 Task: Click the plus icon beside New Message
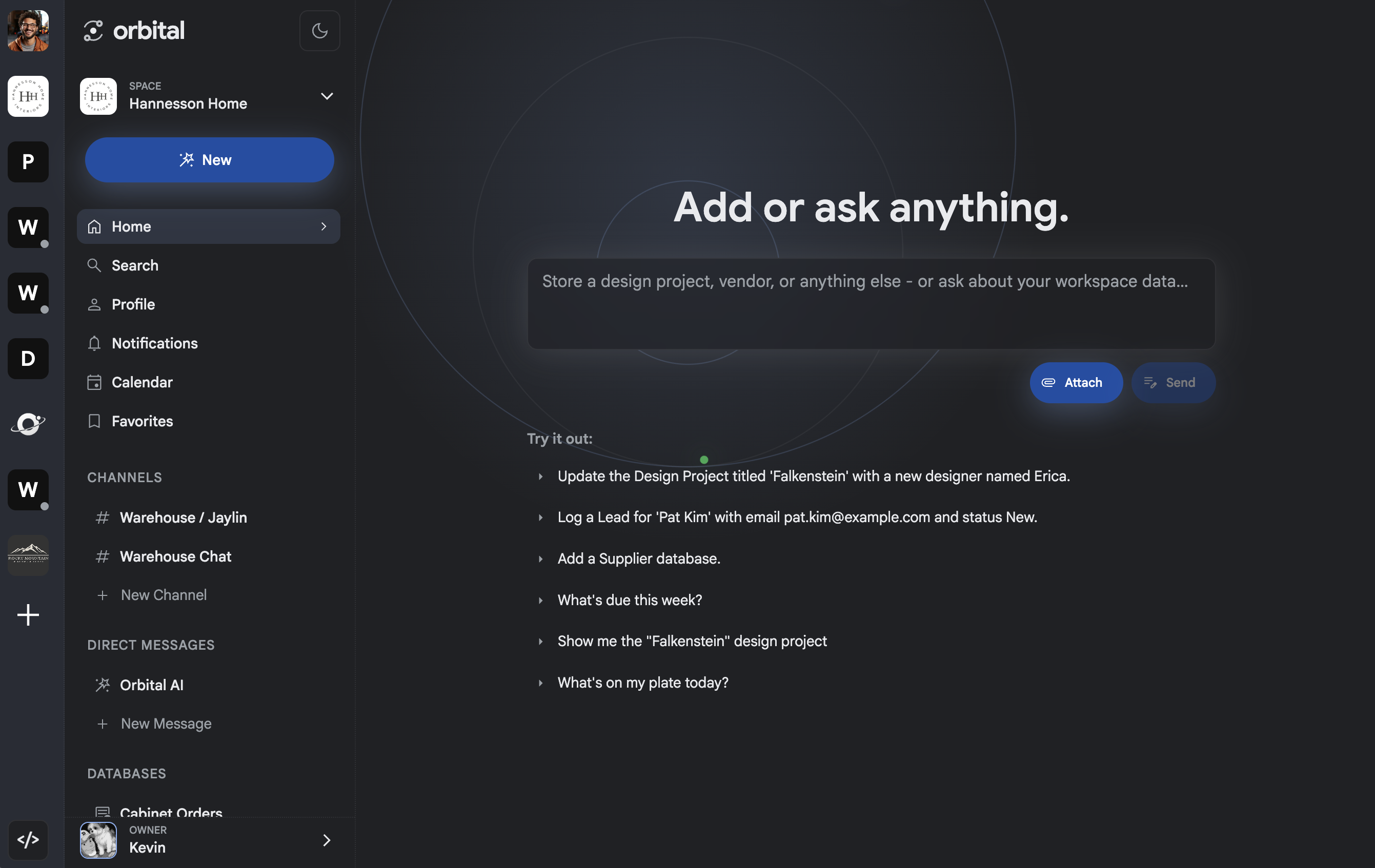pos(103,724)
